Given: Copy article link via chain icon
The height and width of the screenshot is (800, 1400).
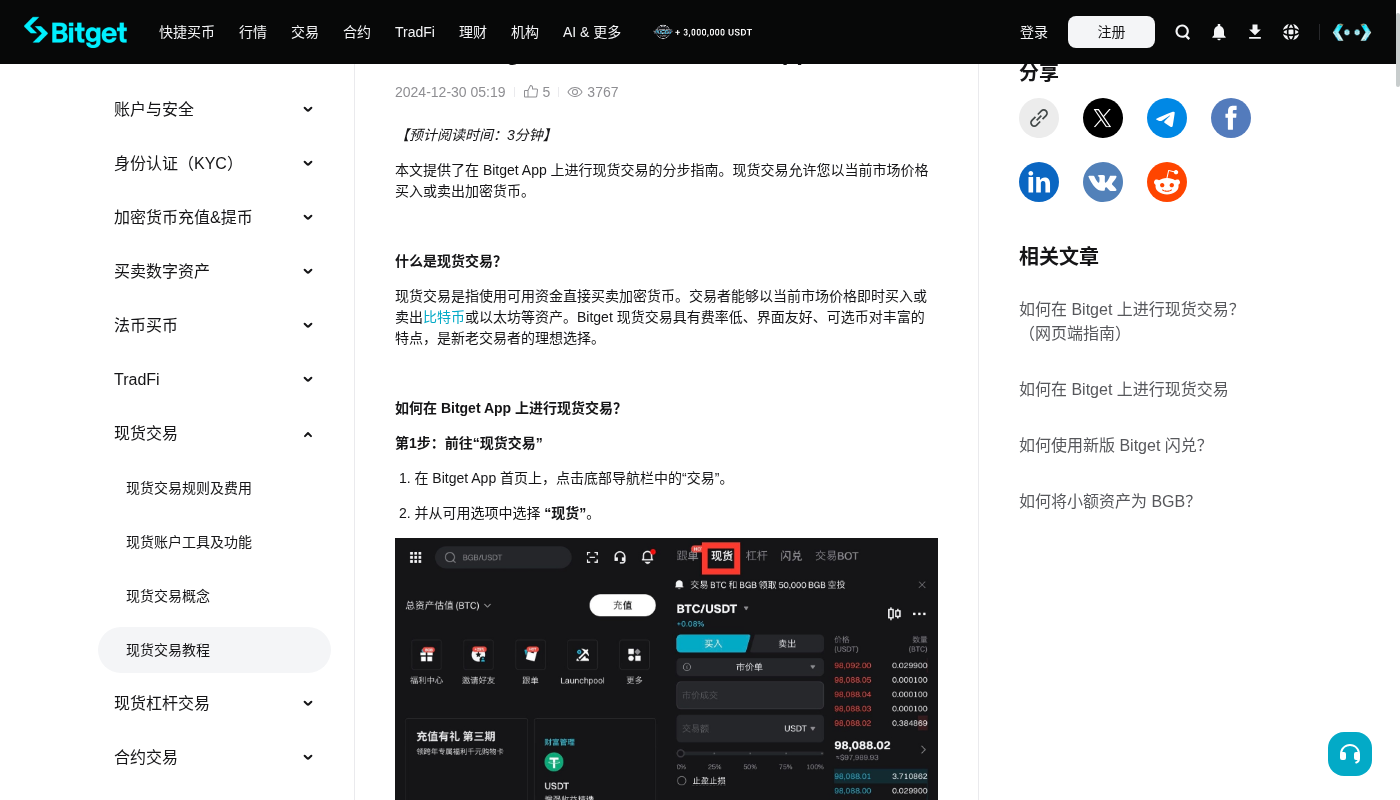Looking at the screenshot, I should 1039,118.
